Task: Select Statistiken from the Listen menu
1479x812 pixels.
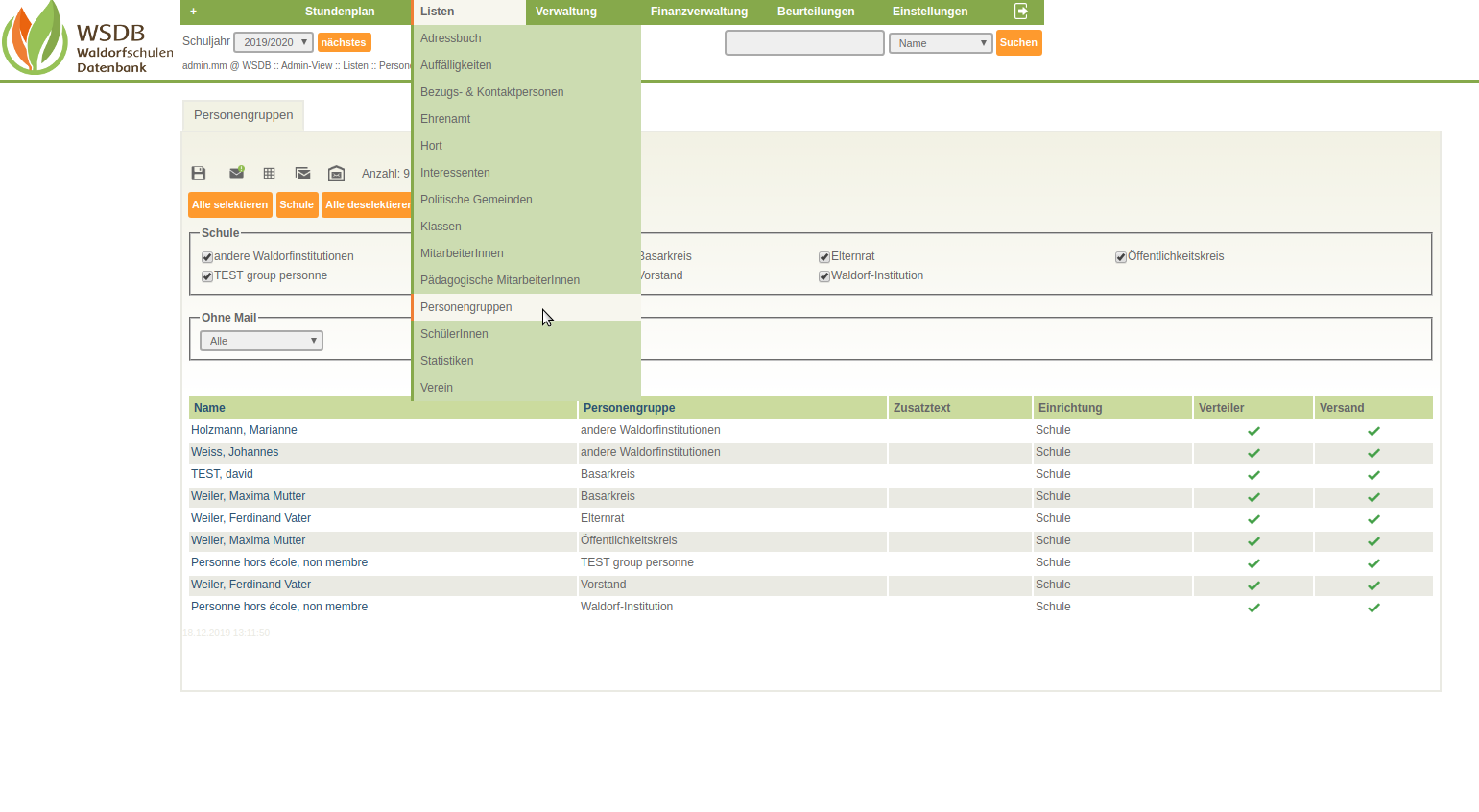Action: click(447, 361)
